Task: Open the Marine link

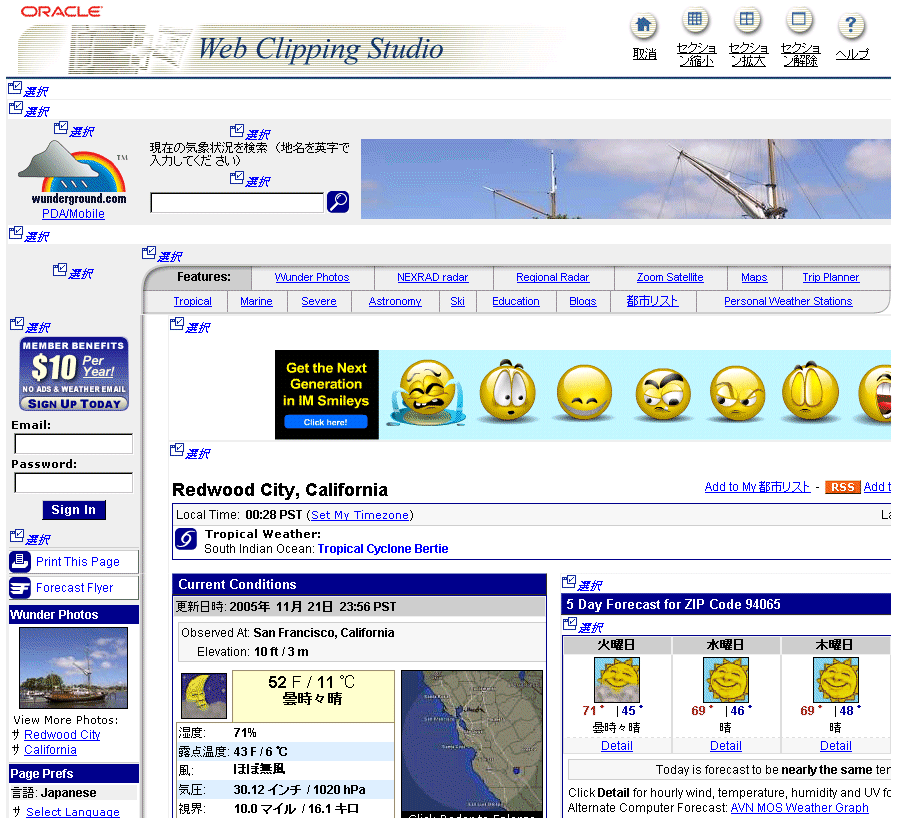Action: [256, 302]
